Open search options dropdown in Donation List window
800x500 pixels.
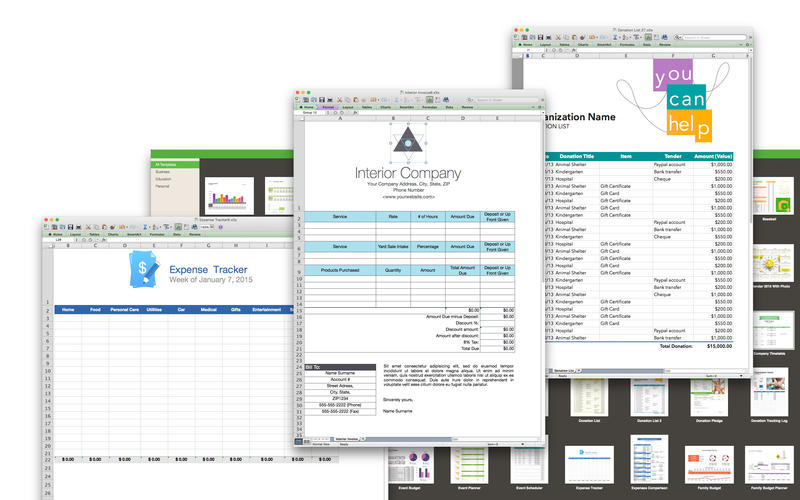coord(678,37)
